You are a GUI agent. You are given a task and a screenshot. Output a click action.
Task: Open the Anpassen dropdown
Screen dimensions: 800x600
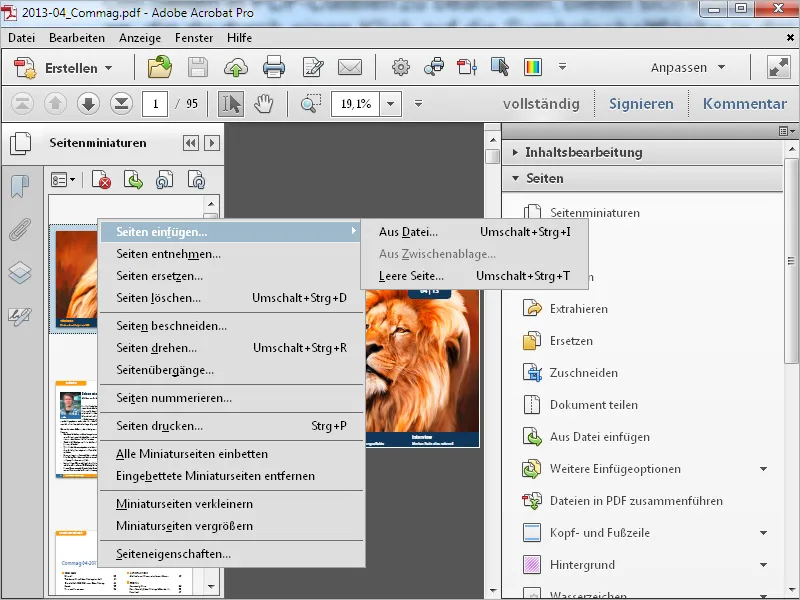[x=688, y=67]
